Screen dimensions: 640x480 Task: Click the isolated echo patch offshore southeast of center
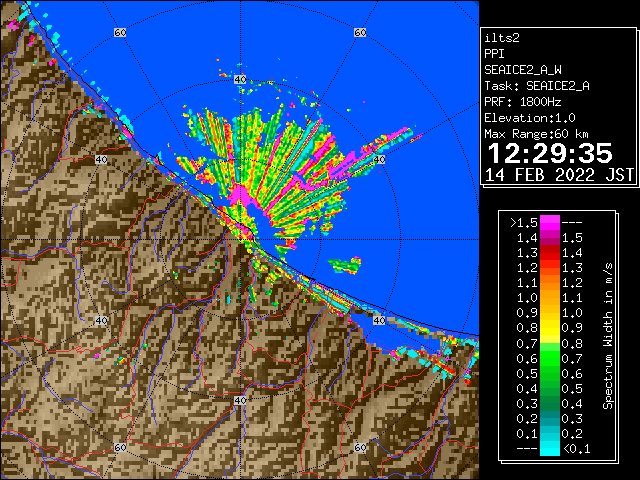pos(345,265)
